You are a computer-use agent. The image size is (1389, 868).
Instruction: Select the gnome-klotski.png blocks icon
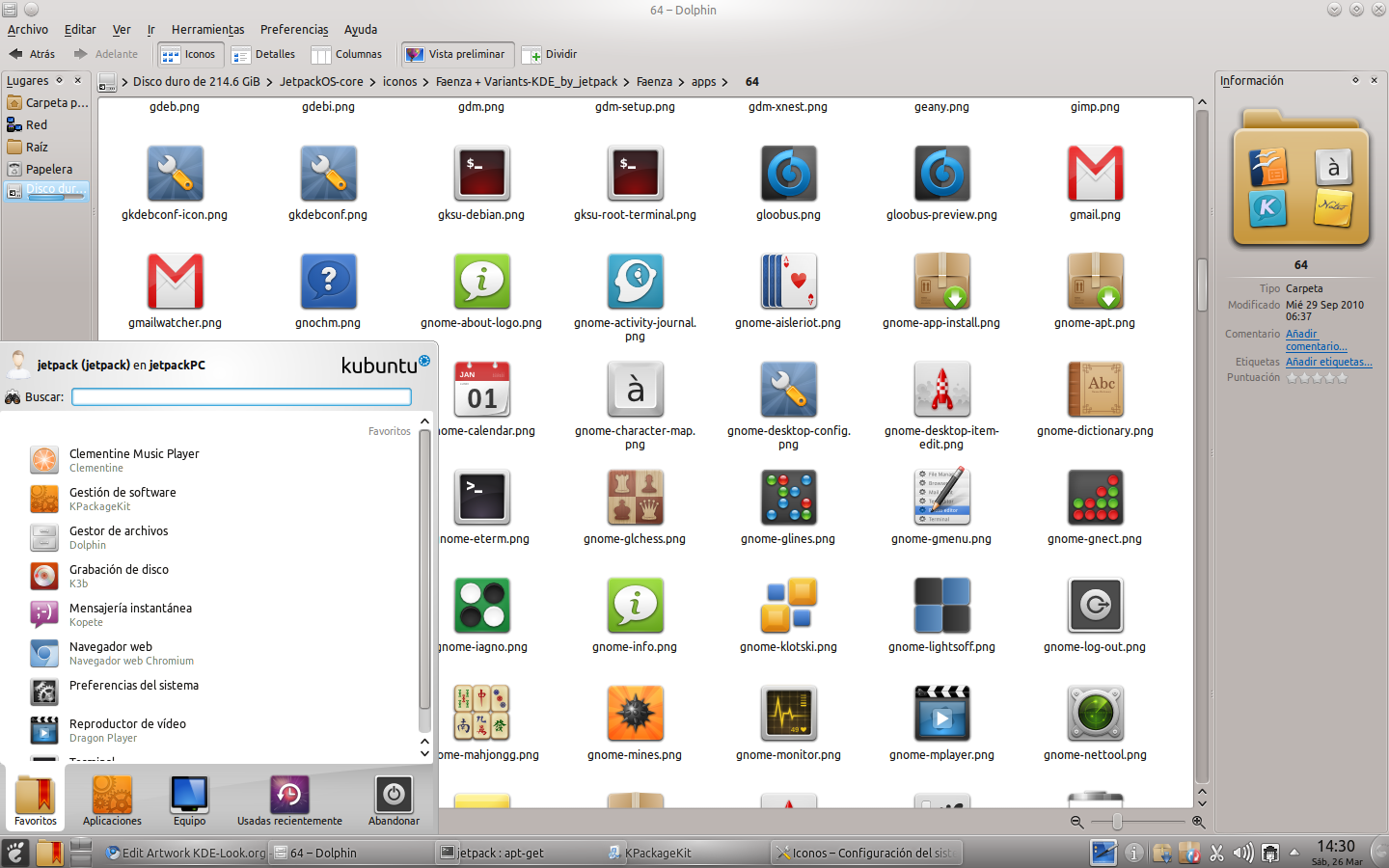788,606
